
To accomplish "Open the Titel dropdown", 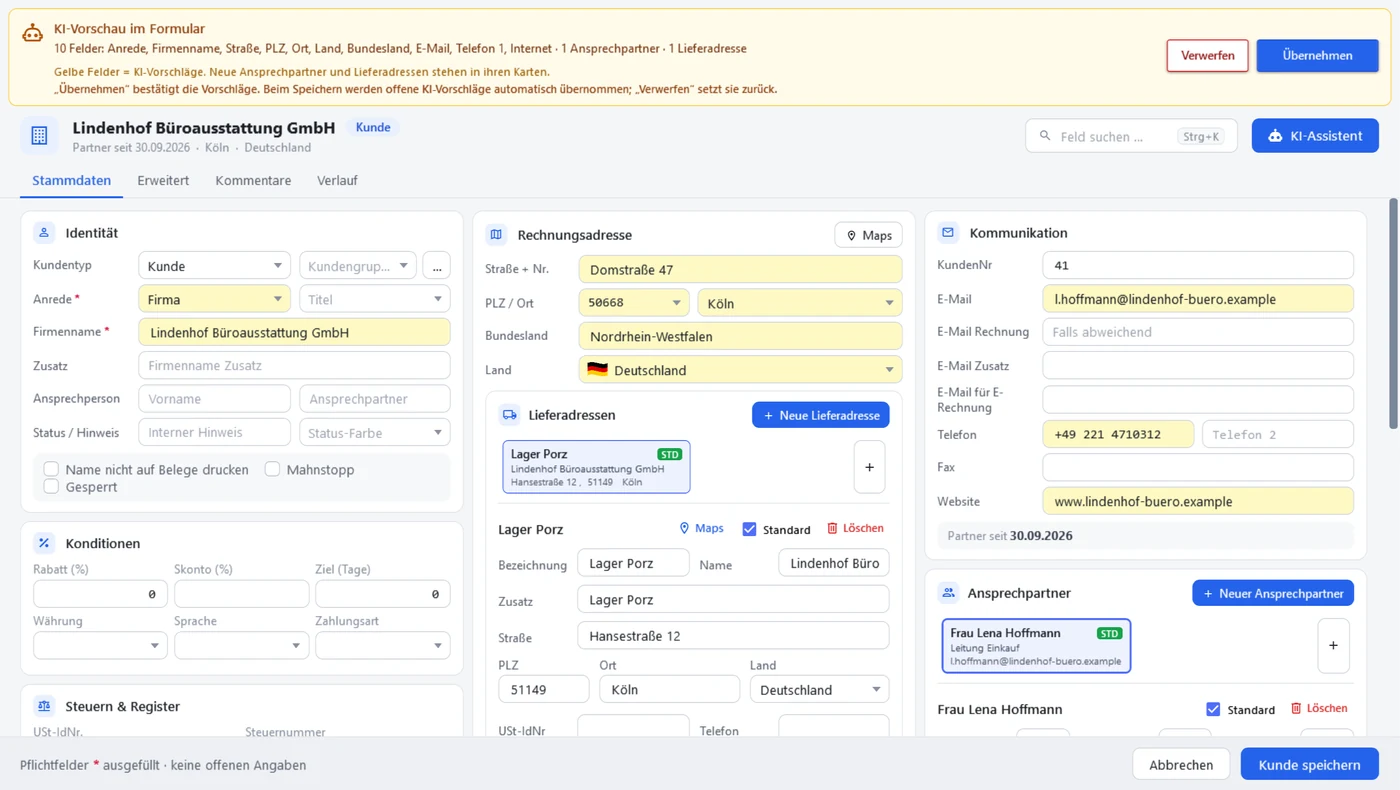I will click(x=375, y=299).
